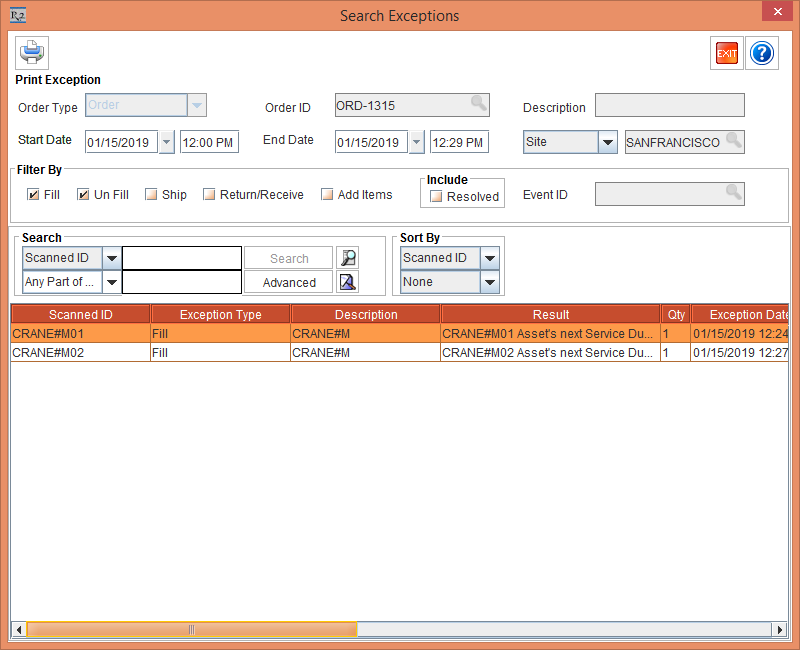Image resolution: width=800 pixels, height=650 pixels.
Task: Select the CRANE#M02 row in the table
Action: pos(80,352)
